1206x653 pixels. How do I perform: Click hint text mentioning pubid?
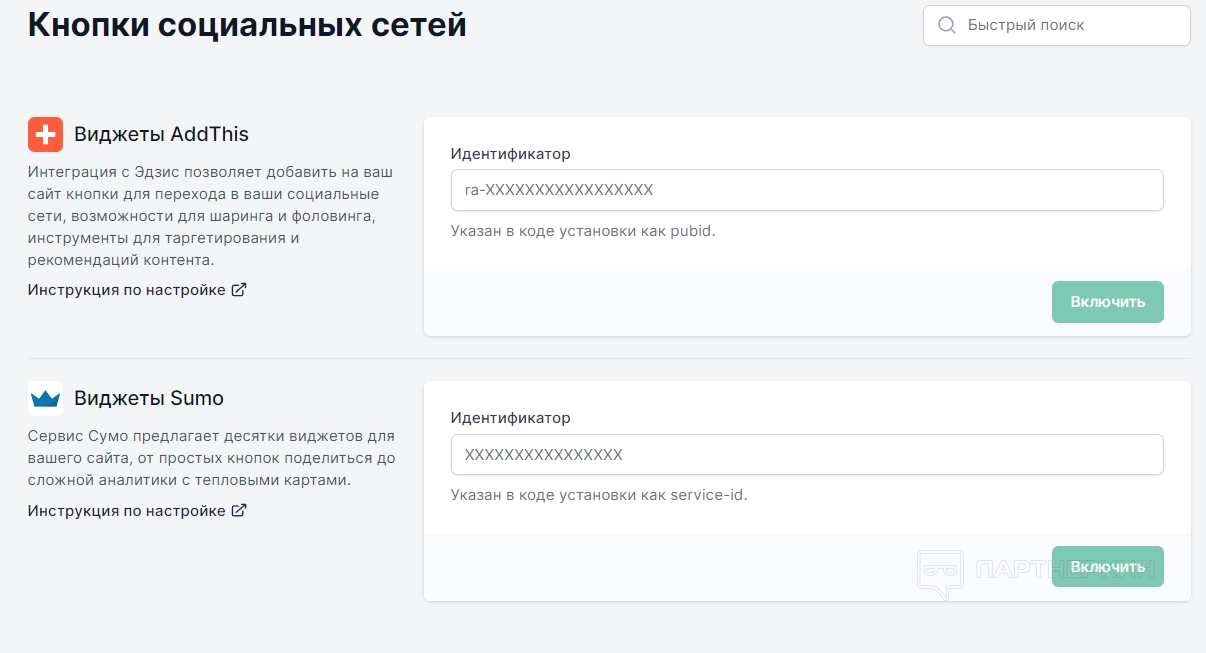coord(583,231)
